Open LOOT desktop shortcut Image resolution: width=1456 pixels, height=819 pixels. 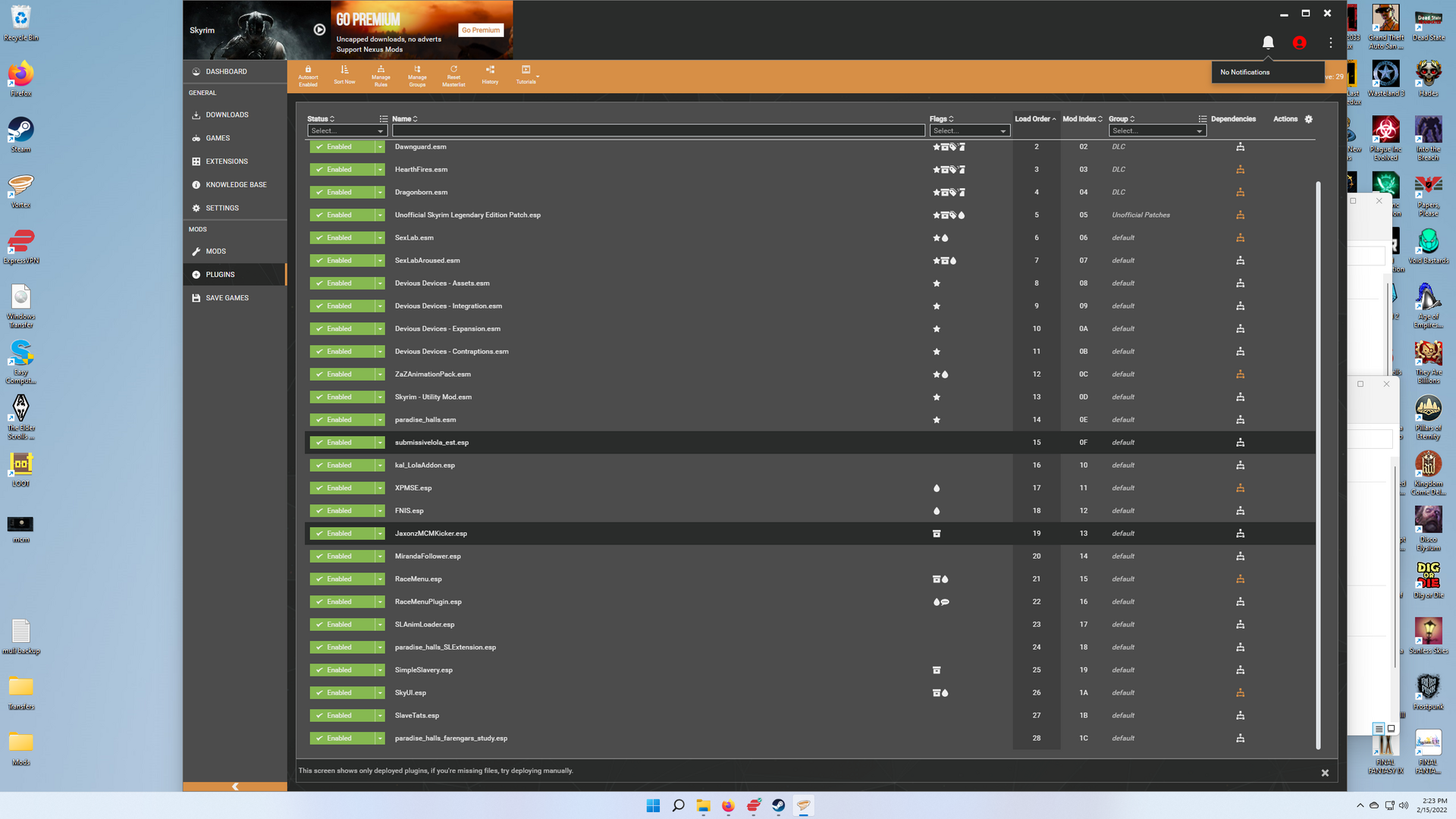21,469
